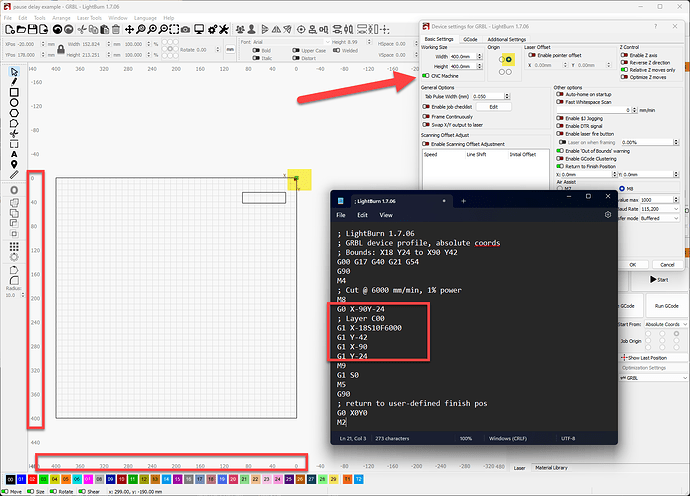Click the Delete trash icon
This screenshot has width=690, height=496.
click(116, 29)
